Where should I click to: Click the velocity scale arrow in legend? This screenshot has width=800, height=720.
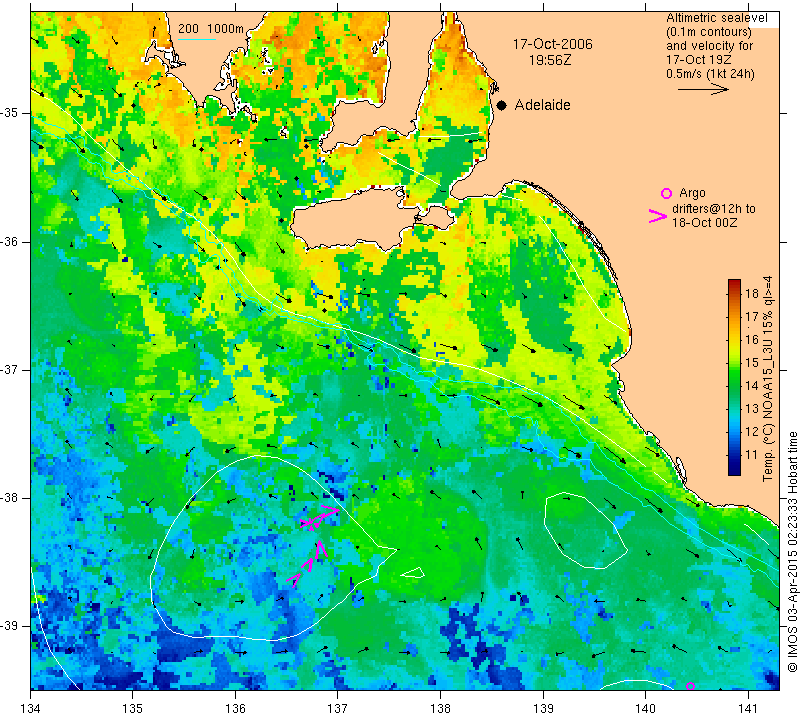pos(703,89)
